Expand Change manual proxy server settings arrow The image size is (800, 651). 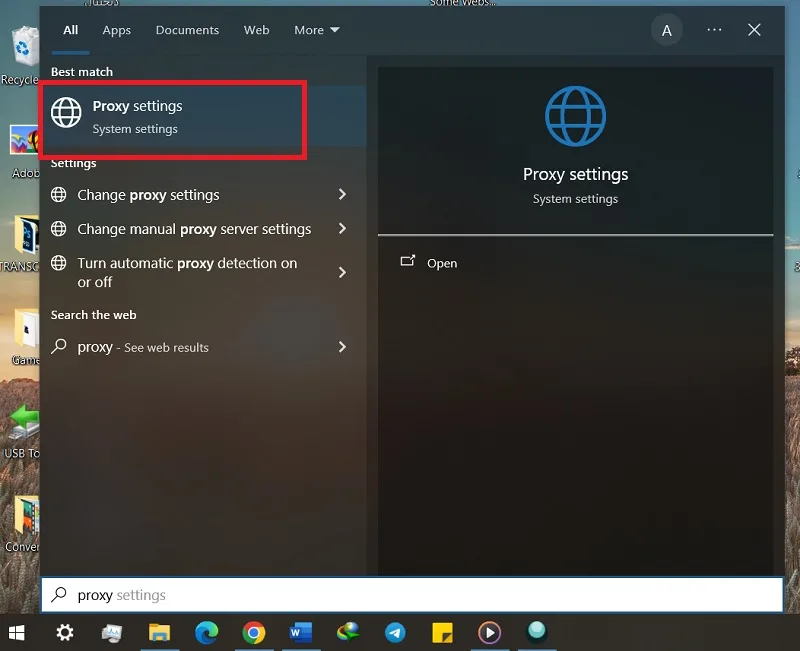pyautogui.click(x=342, y=229)
